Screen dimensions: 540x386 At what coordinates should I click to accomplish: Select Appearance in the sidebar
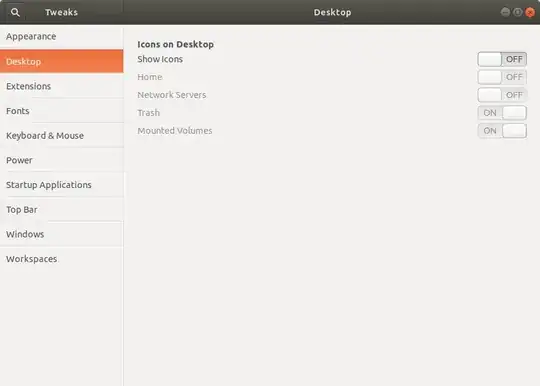pos(62,36)
